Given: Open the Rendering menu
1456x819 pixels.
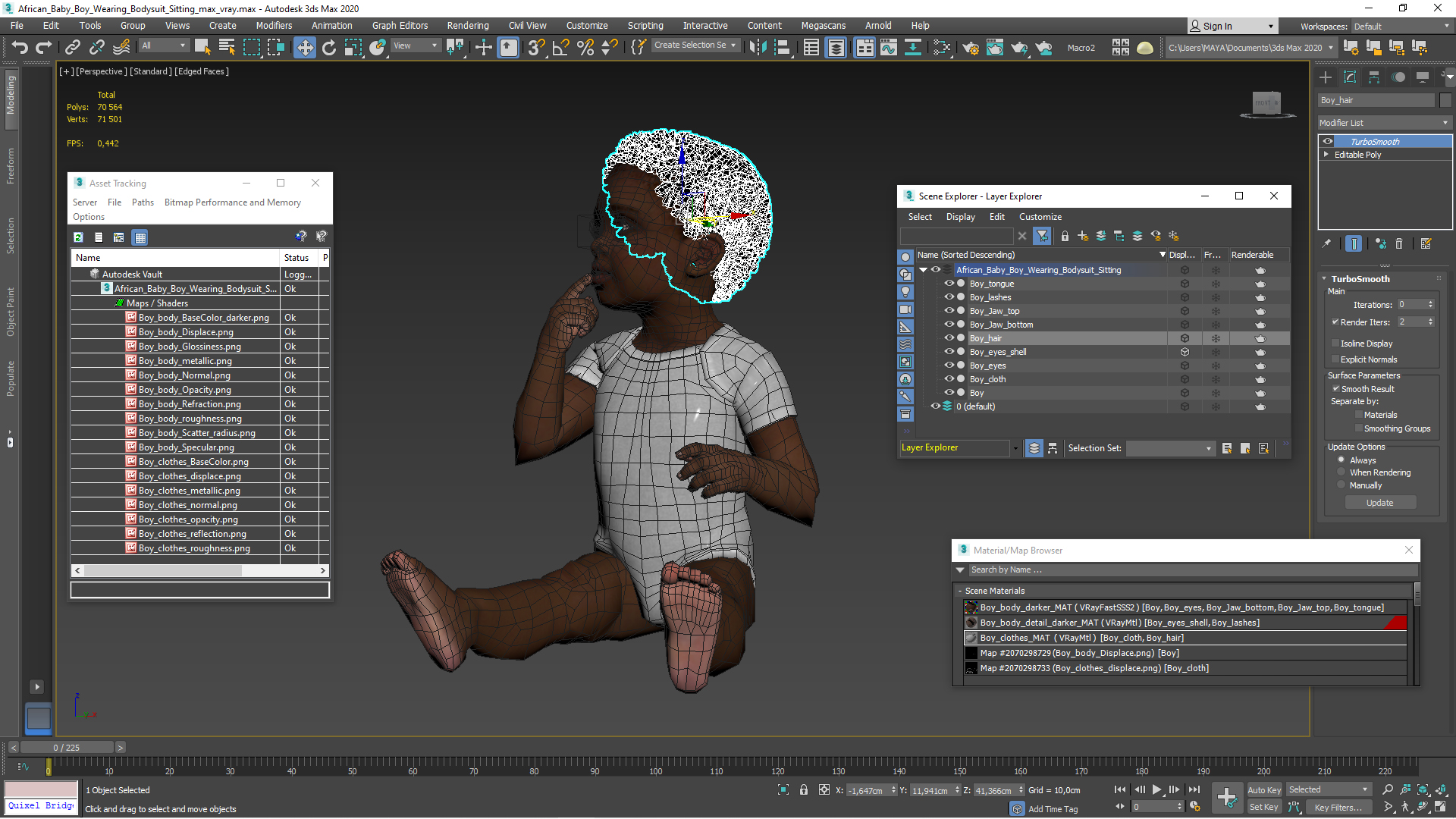Looking at the screenshot, I should 468,26.
